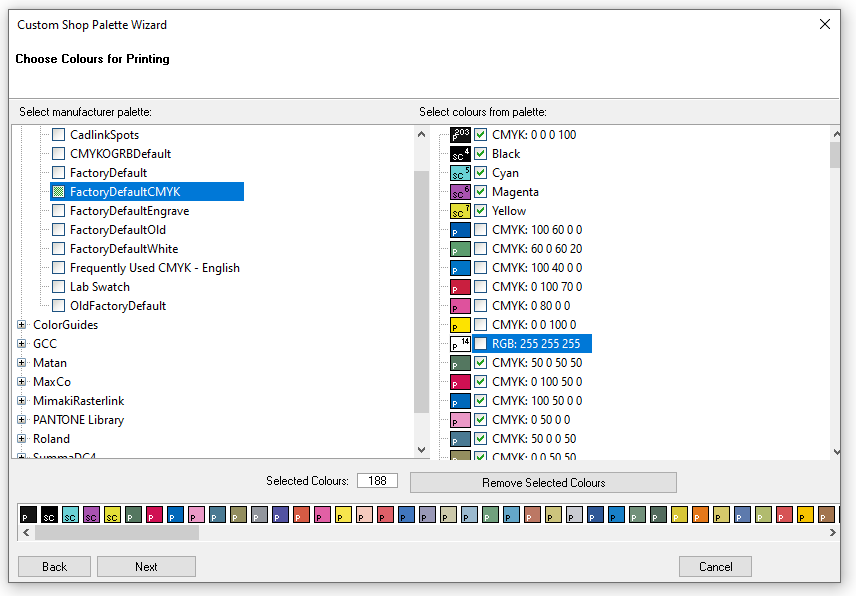Uncheck the Yellow colour checkbox
Image resolution: width=856 pixels, height=596 pixels.
pyautogui.click(x=480, y=211)
